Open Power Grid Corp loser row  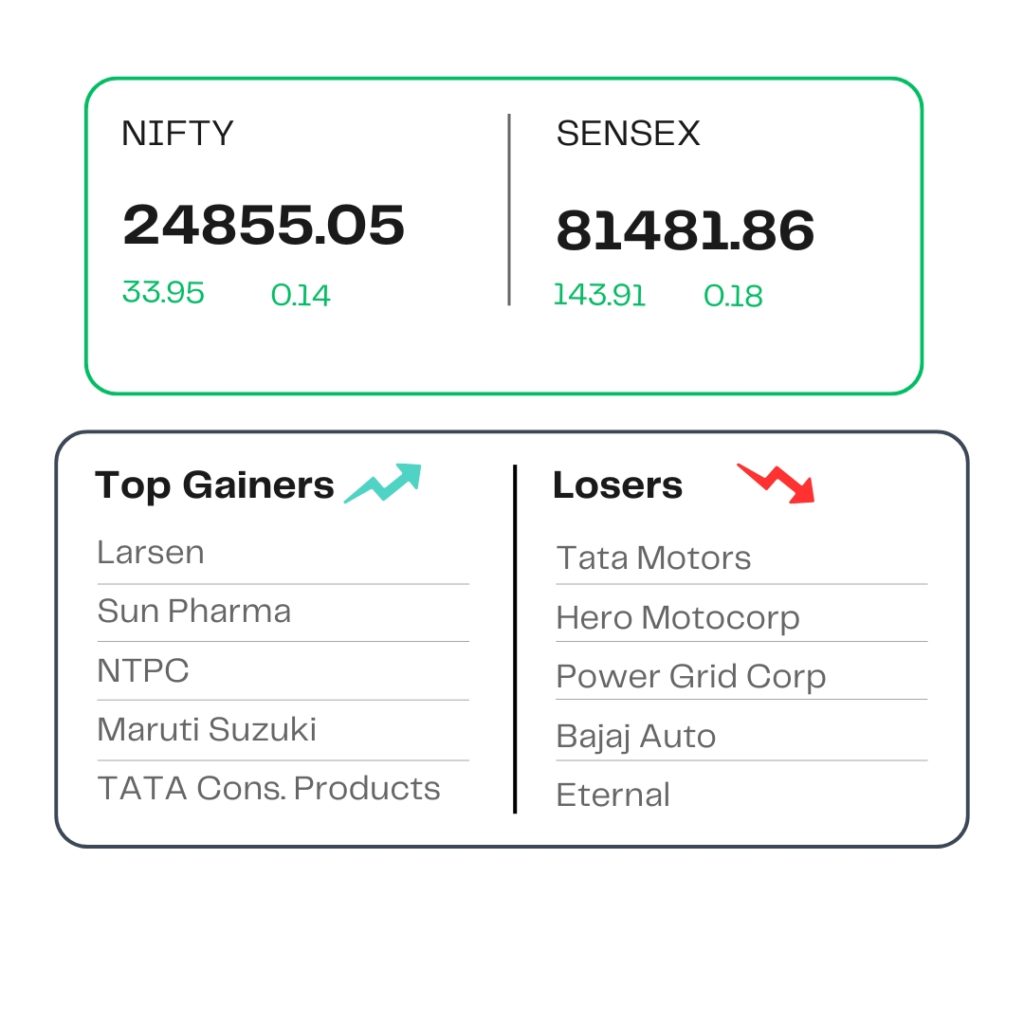(x=691, y=677)
